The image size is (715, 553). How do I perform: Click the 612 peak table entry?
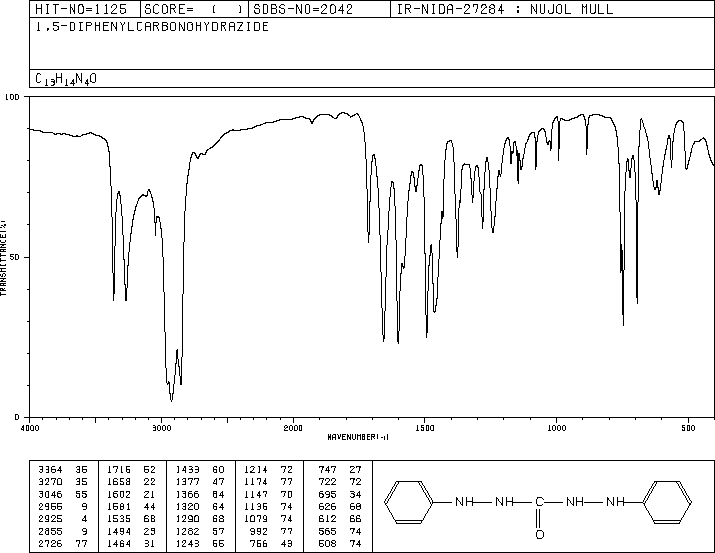(x=340, y=519)
